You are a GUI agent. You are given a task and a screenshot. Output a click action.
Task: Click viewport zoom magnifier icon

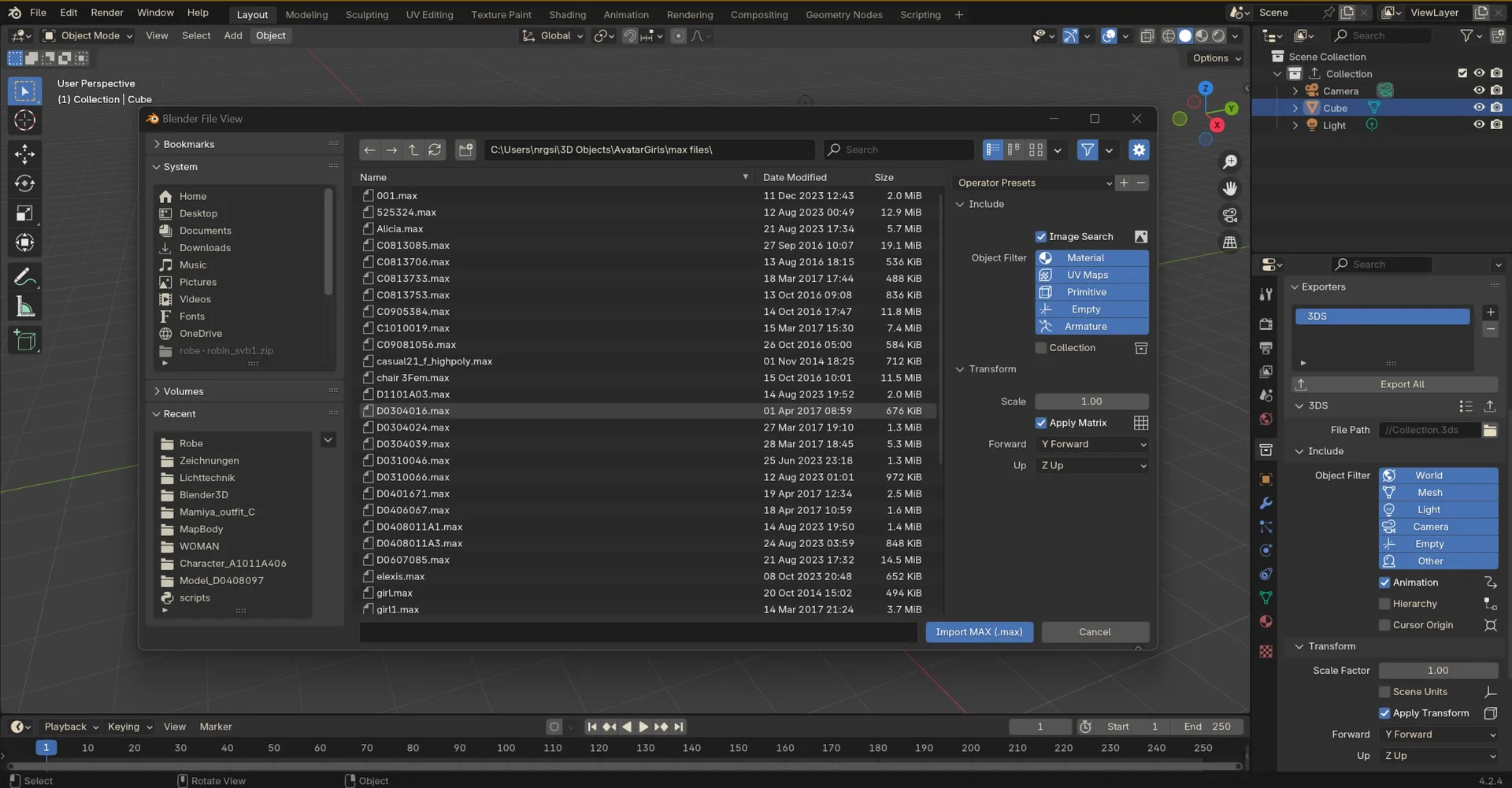pyautogui.click(x=1229, y=162)
